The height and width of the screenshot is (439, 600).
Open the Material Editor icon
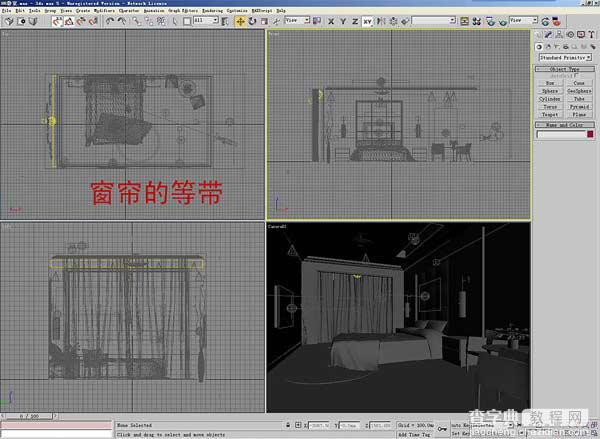(477, 21)
